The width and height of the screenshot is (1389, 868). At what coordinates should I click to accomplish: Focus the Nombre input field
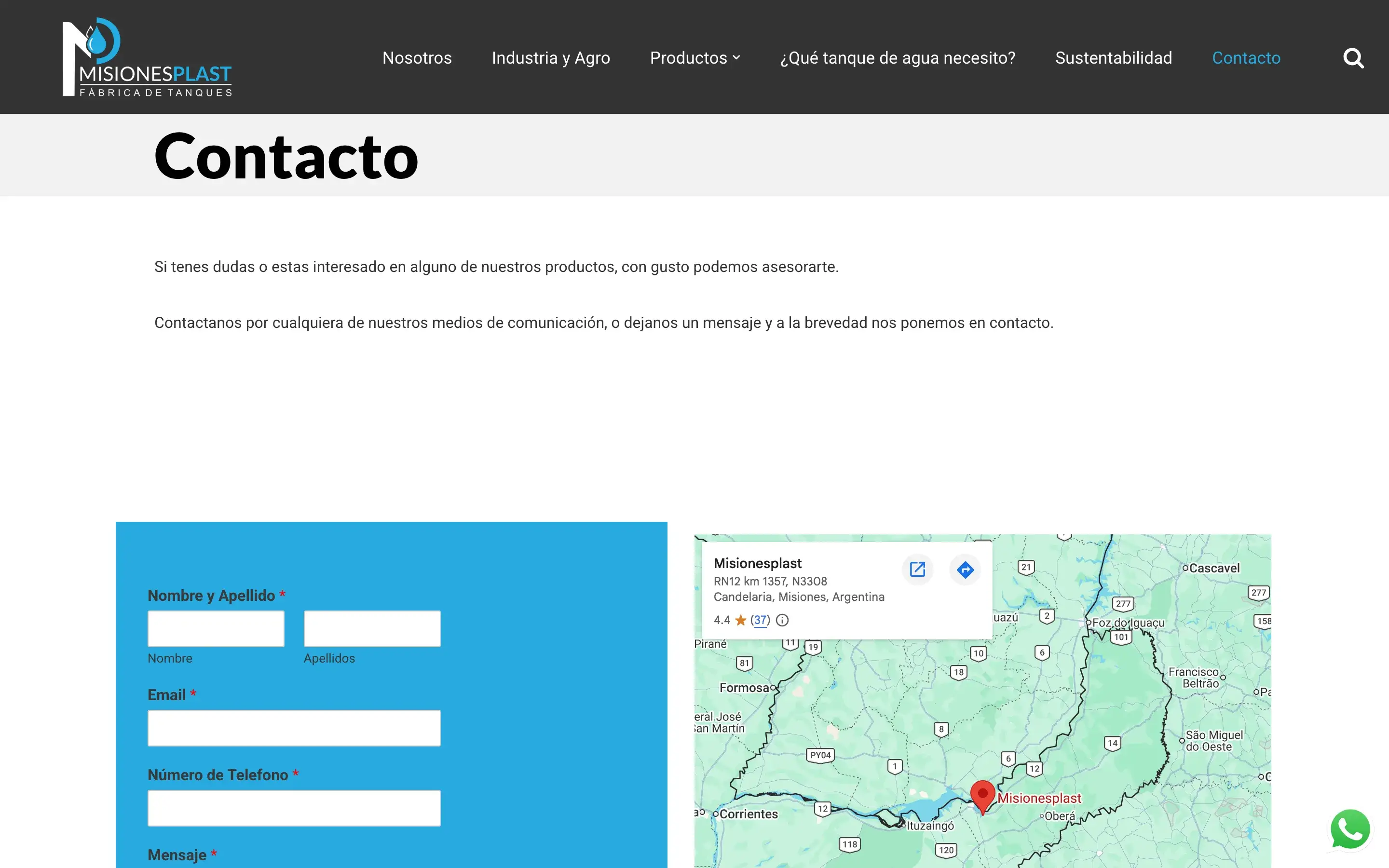point(216,629)
